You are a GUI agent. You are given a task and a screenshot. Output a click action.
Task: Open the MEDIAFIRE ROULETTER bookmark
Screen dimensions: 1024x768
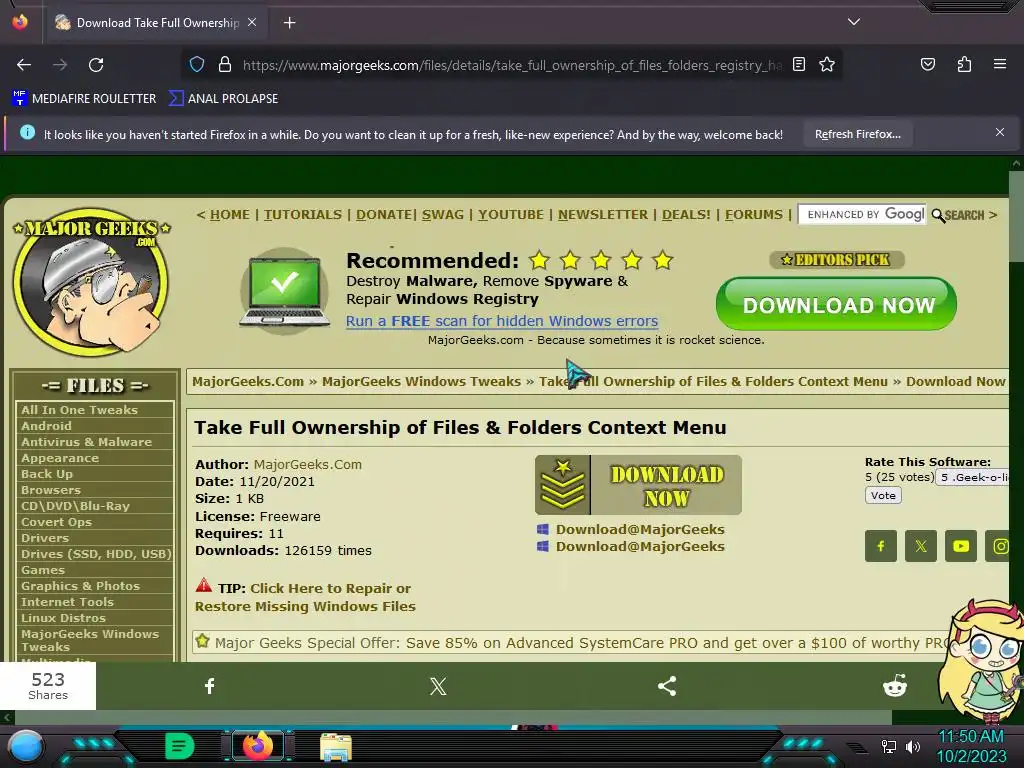pos(85,99)
